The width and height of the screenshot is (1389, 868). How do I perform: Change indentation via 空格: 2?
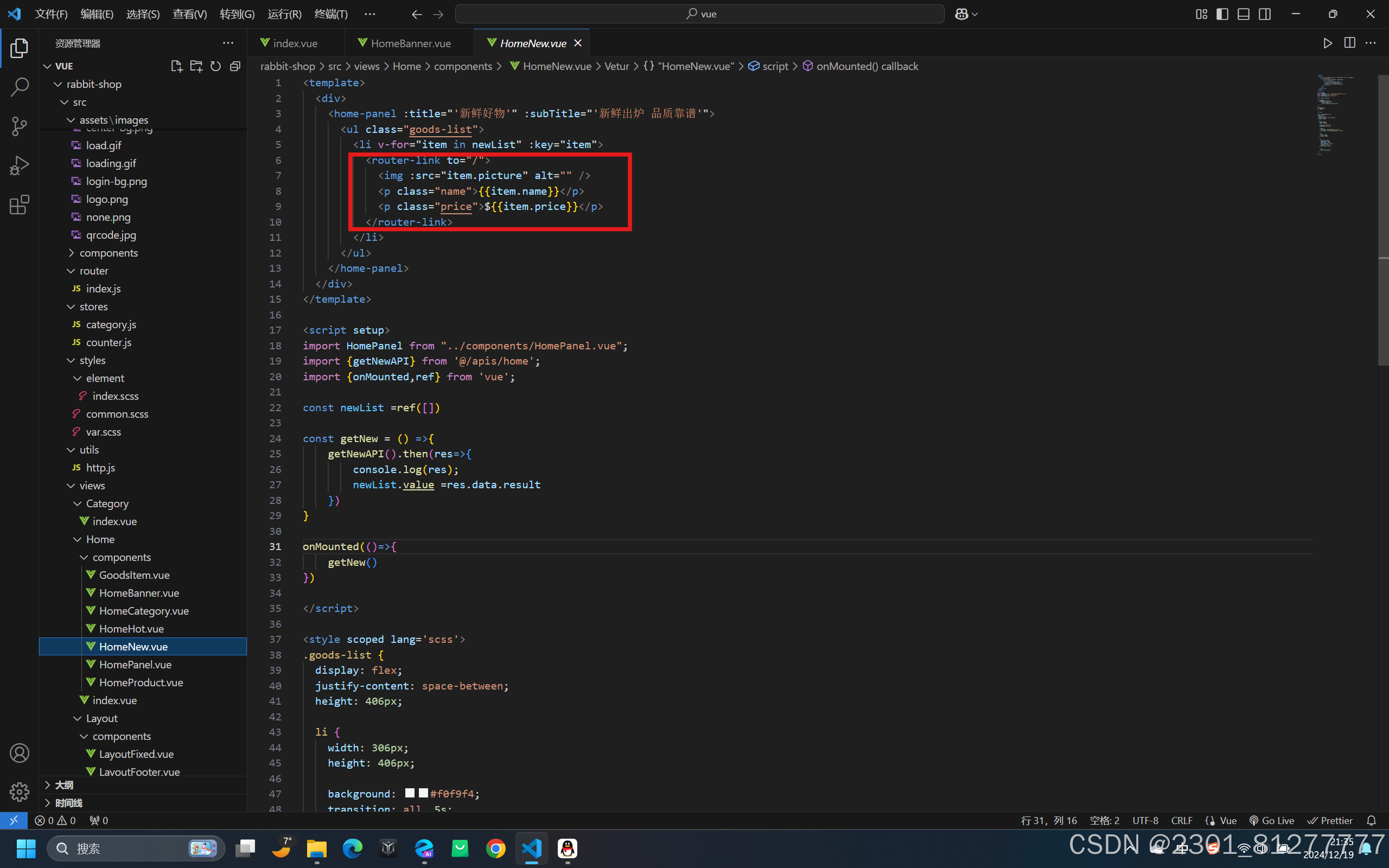point(1104,820)
